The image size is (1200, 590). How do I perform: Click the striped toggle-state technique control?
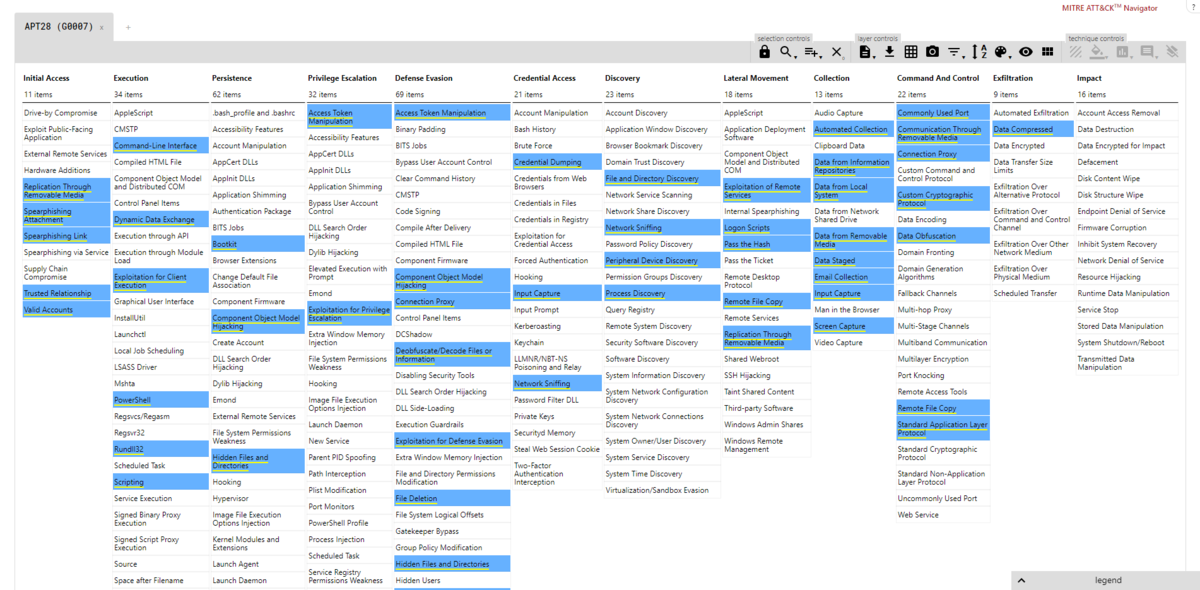coord(1076,52)
